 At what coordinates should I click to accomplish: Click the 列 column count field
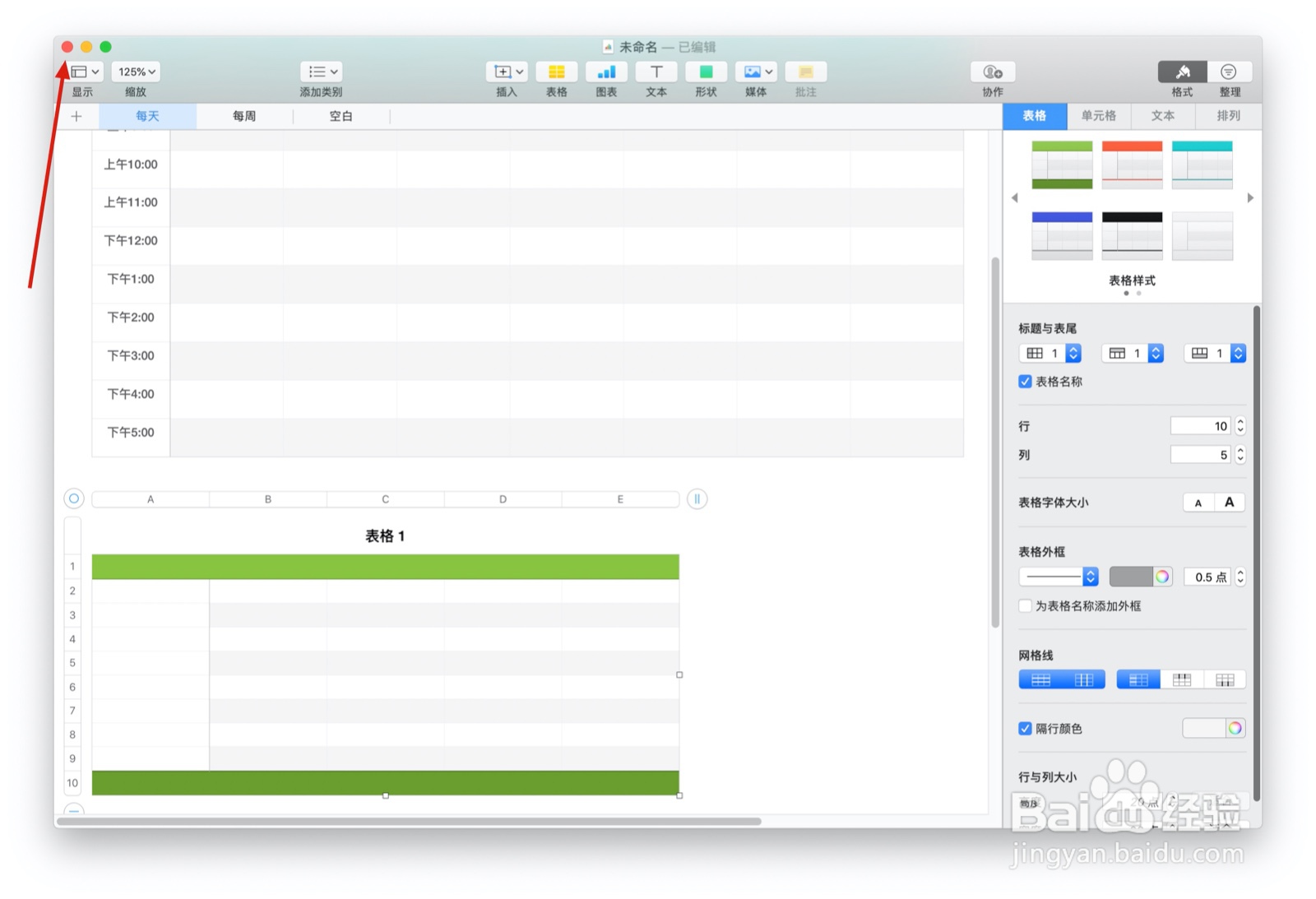[1201, 455]
